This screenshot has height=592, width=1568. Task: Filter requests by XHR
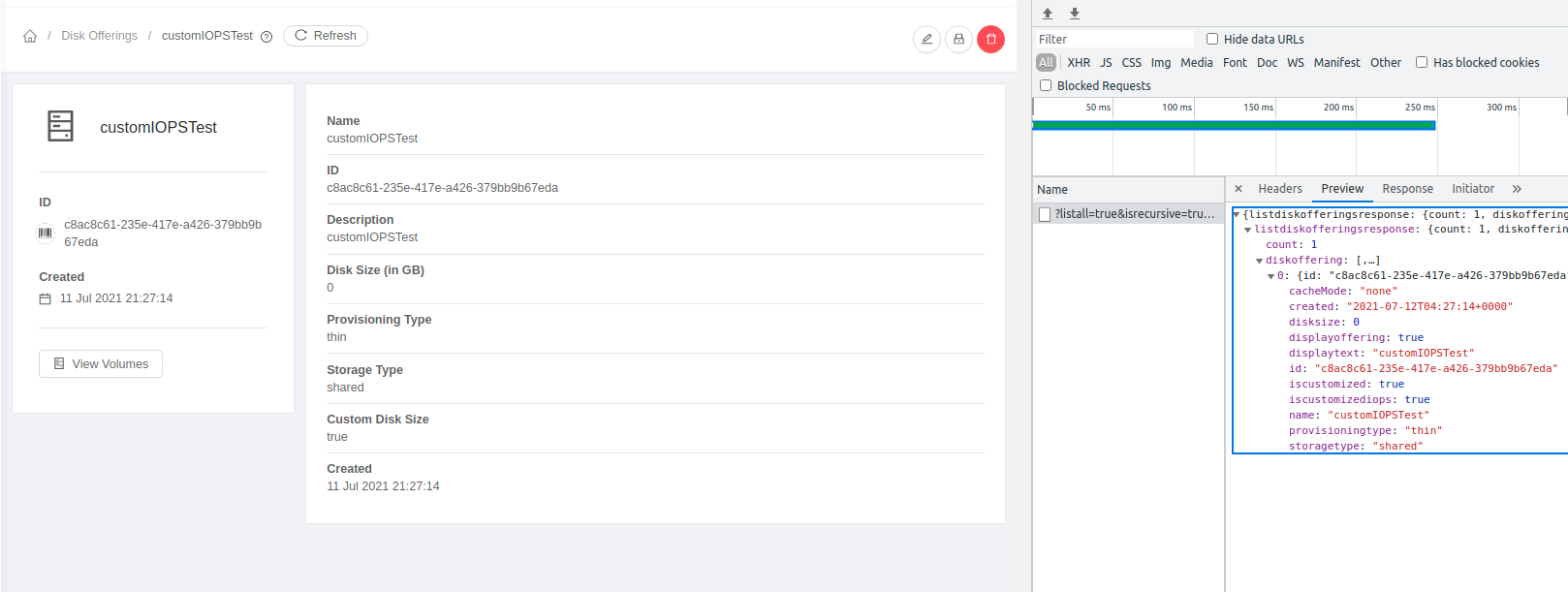click(1079, 62)
